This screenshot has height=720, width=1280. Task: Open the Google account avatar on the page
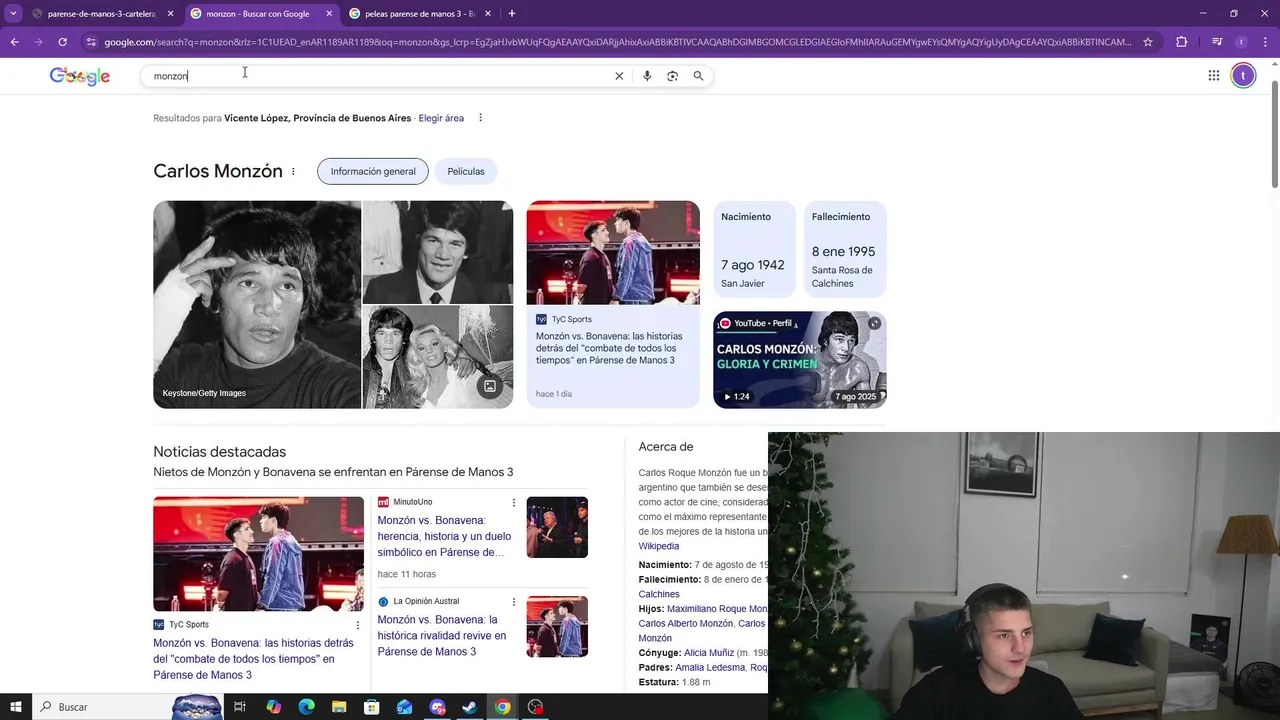click(x=1243, y=75)
